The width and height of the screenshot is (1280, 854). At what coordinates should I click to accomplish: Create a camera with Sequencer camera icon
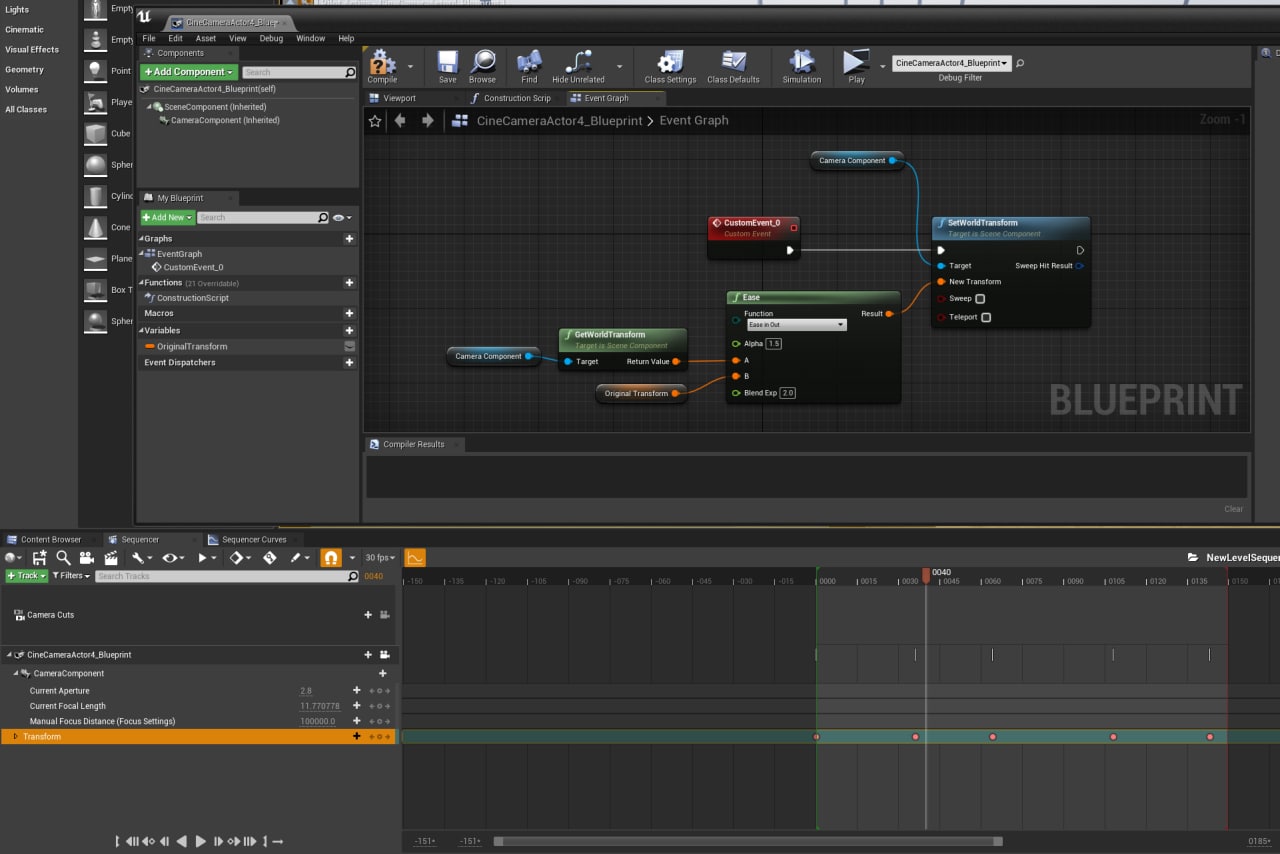coord(87,558)
